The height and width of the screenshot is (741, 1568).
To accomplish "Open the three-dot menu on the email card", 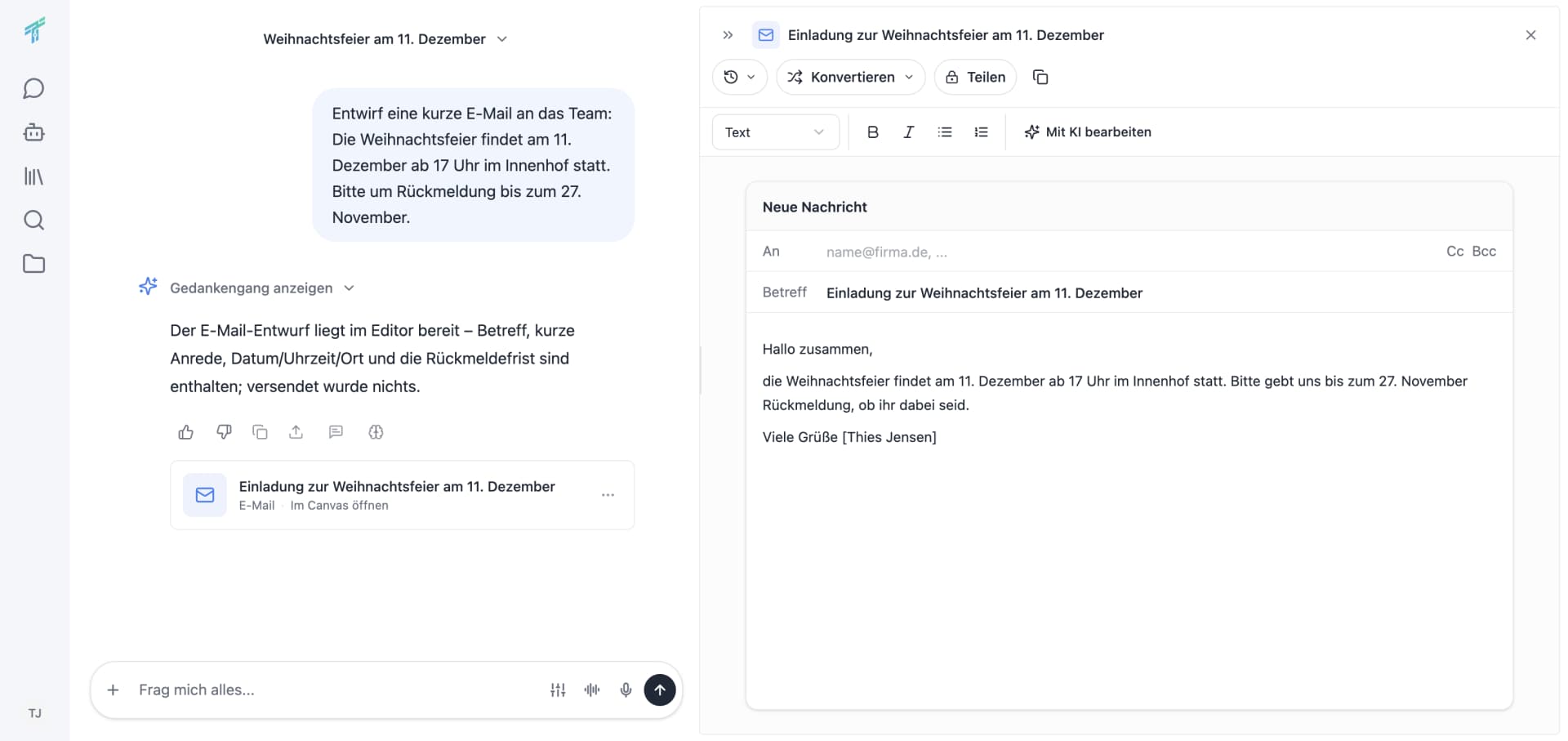I will coord(608,495).
